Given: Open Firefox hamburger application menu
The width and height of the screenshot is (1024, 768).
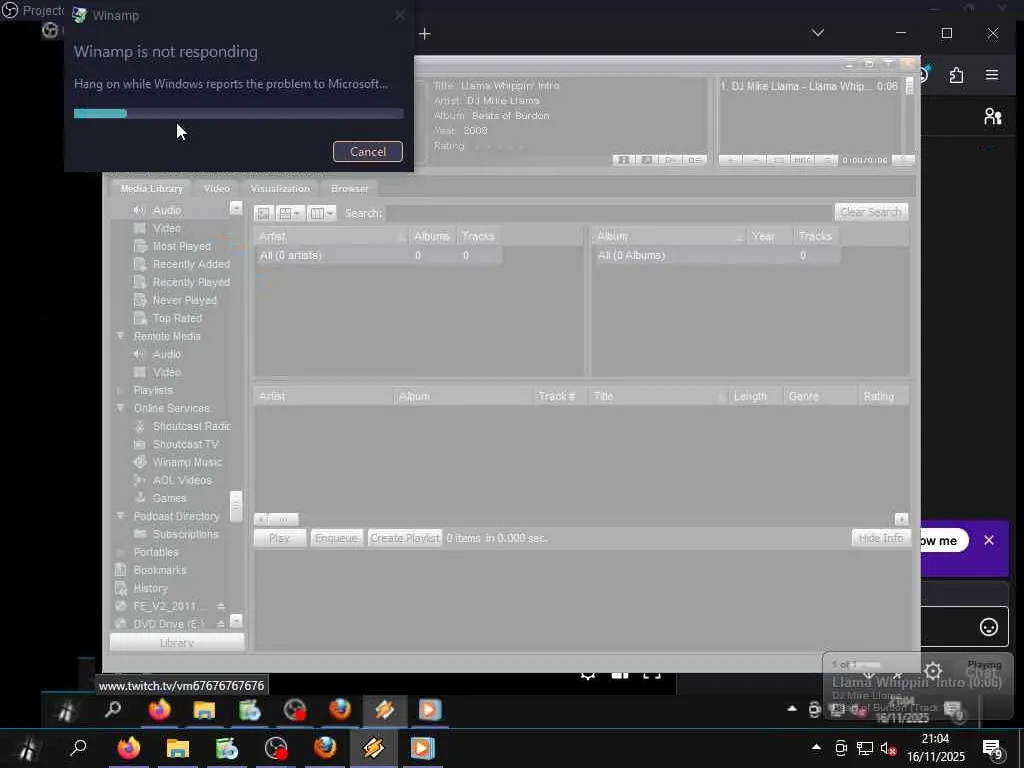Looking at the screenshot, I should click(991, 75).
